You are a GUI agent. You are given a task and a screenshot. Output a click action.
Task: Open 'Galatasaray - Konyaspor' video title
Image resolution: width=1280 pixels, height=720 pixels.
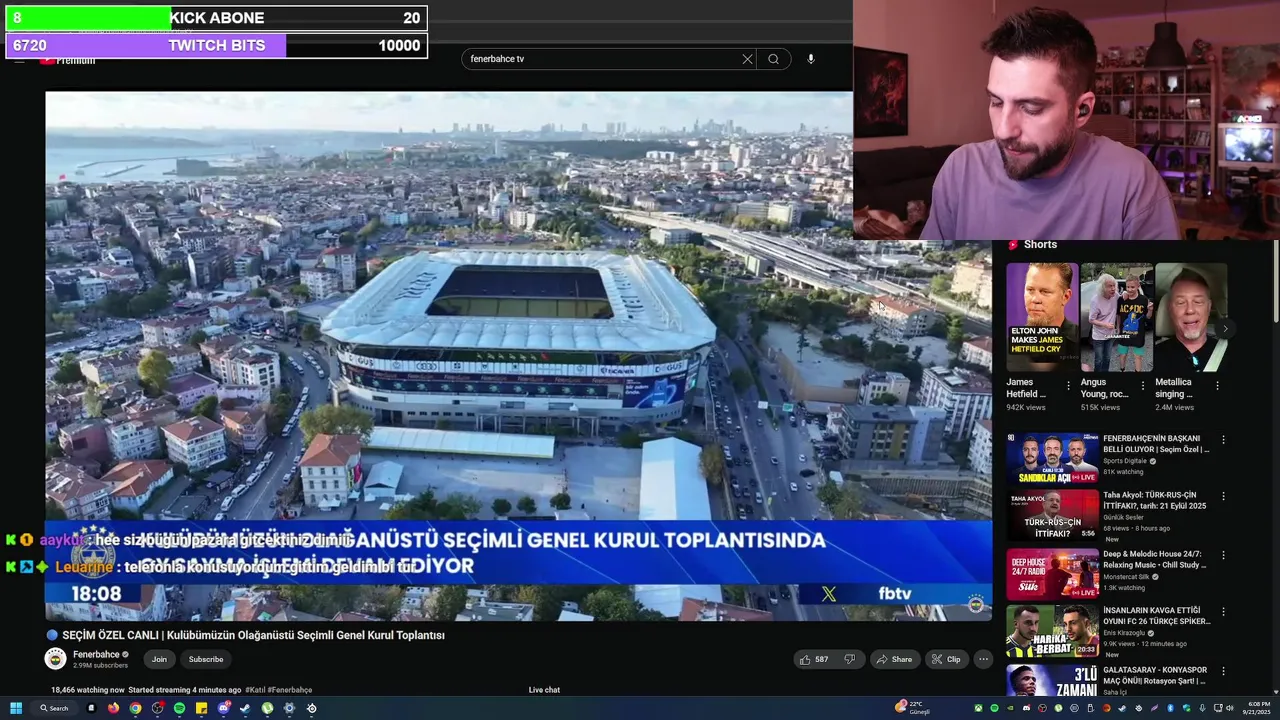pyautogui.click(x=1155, y=675)
